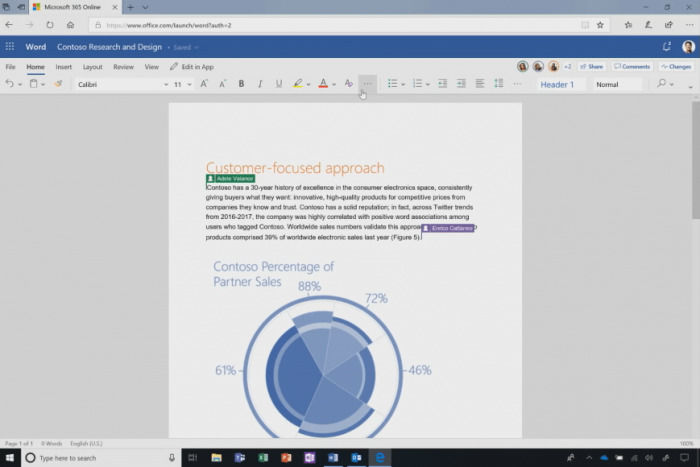Open the Insert tab
This screenshot has height=467, width=700.
[x=63, y=67]
